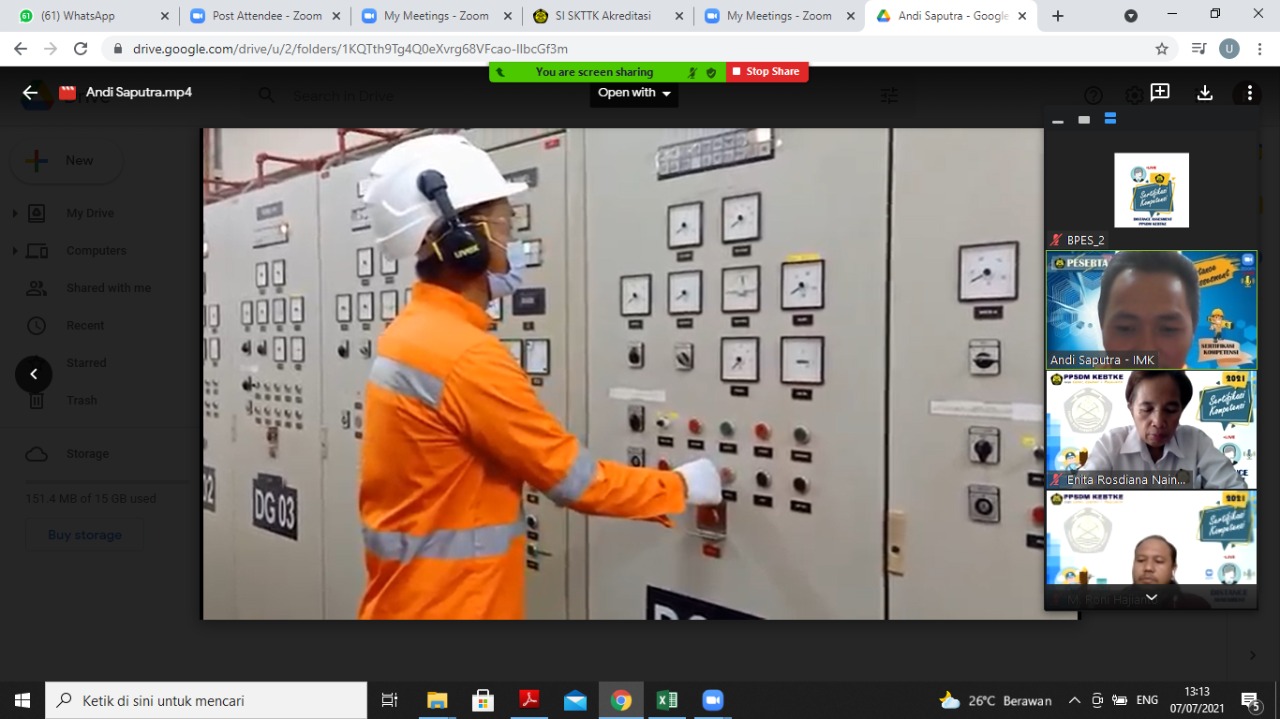Image resolution: width=1280 pixels, height=719 pixels.
Task: Open the more actions three-dot menu
Action: [x=1249, y=93]
